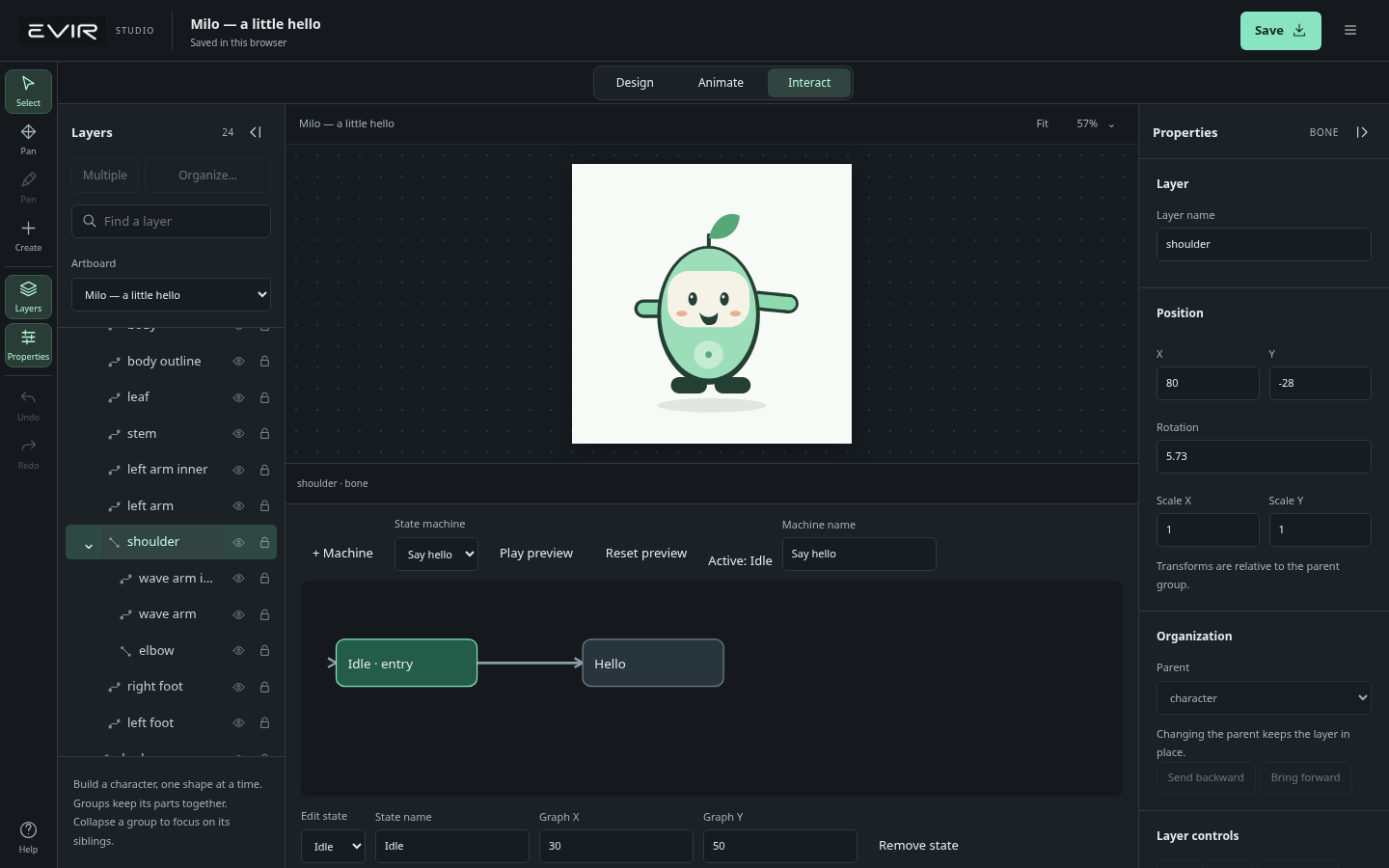Lock the stem layer
This screenshot has width=1389, height=868.
264,434
